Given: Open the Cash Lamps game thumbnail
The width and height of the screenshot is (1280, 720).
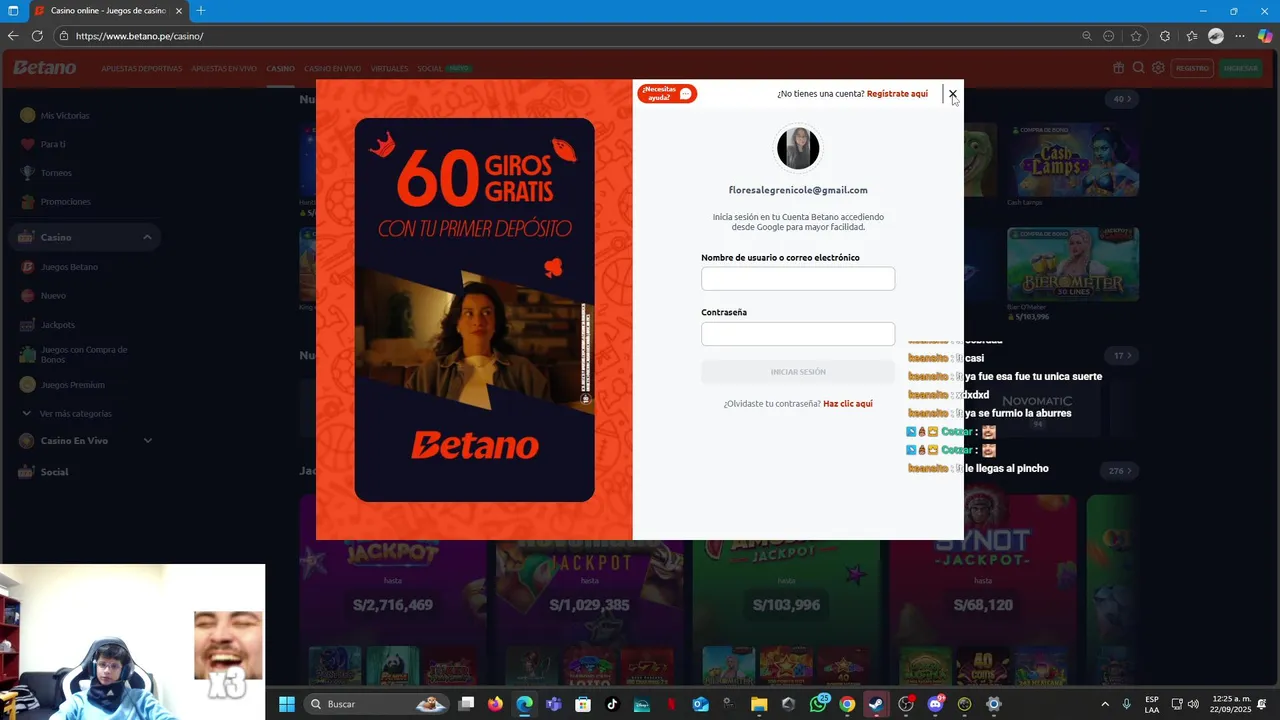Looking at the screenshot, I should (1073, 160).
